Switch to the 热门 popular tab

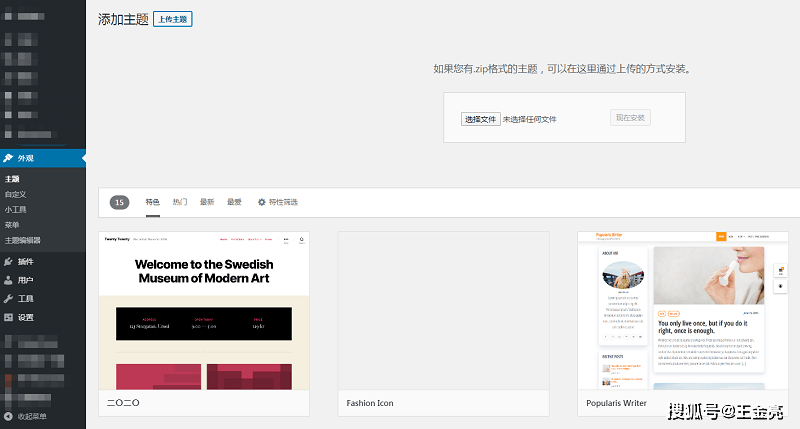[x=180, y=202]
